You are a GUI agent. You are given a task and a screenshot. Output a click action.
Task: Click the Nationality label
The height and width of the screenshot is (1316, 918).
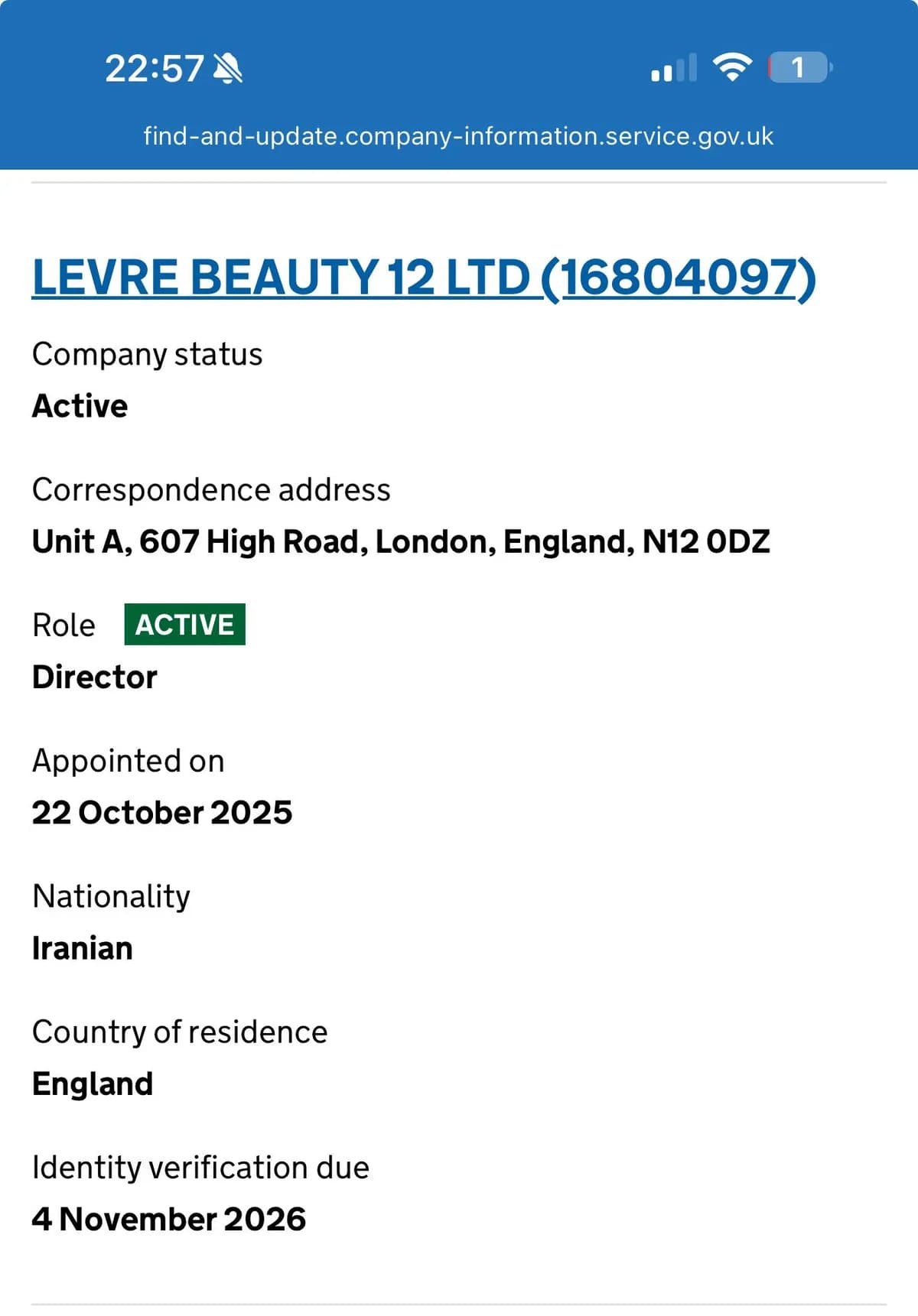(112, 896)
